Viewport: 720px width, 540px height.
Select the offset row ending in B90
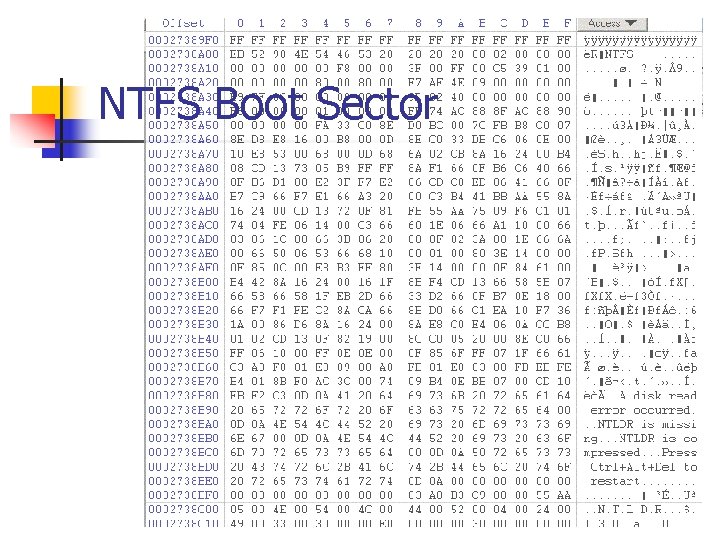click(x=183, y=410)
